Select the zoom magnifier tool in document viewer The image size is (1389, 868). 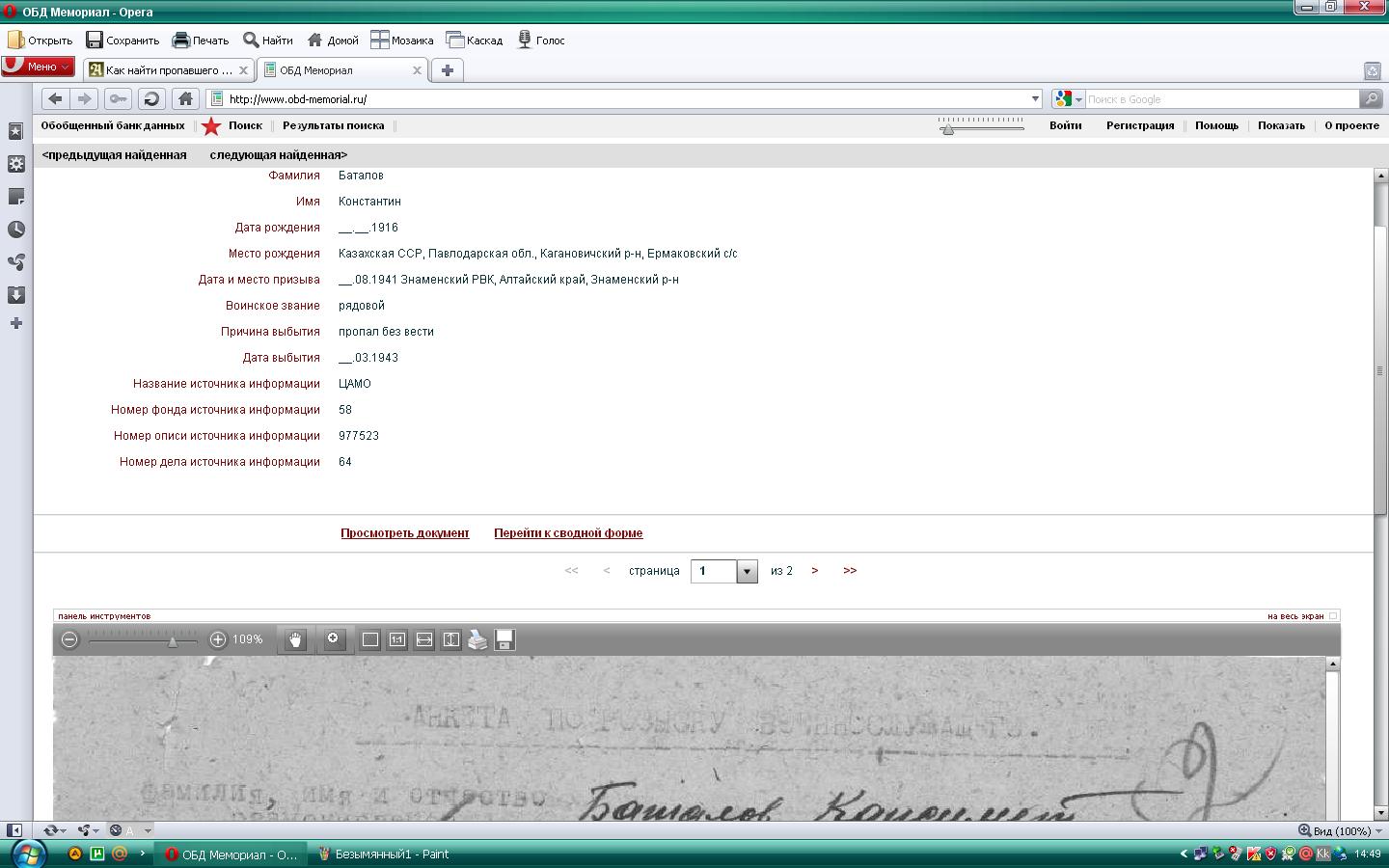pos(333,639)
